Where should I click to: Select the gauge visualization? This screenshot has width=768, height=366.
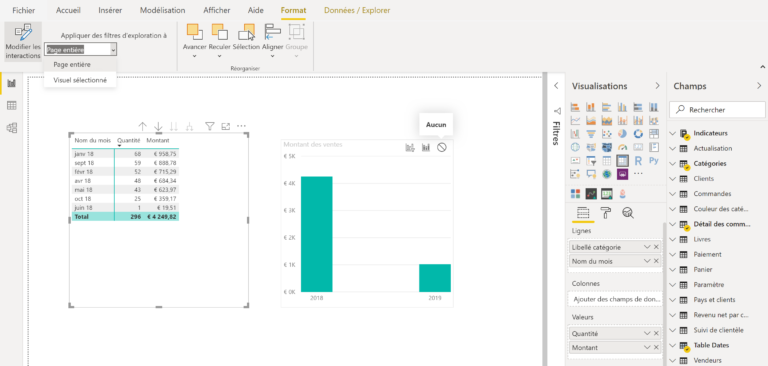[x=622, y=147]
